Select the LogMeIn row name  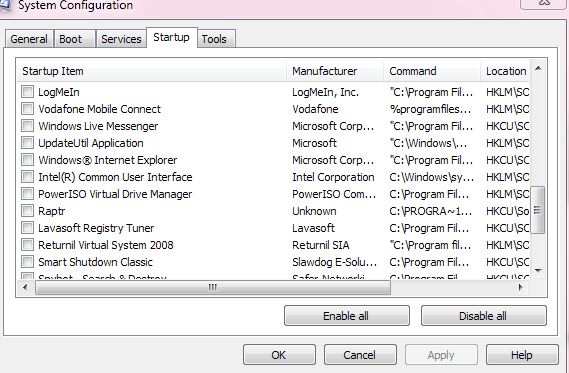click(x=59, y=92)
